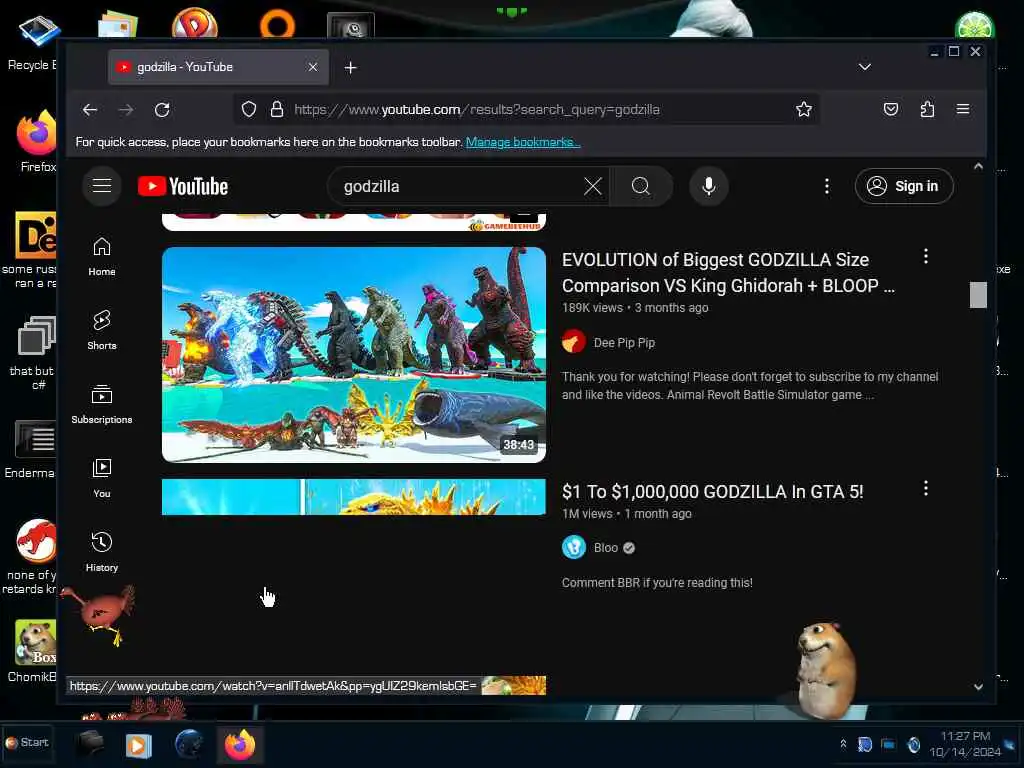
Task: List all tabs dropdown arrow
Action: (865, 67)
